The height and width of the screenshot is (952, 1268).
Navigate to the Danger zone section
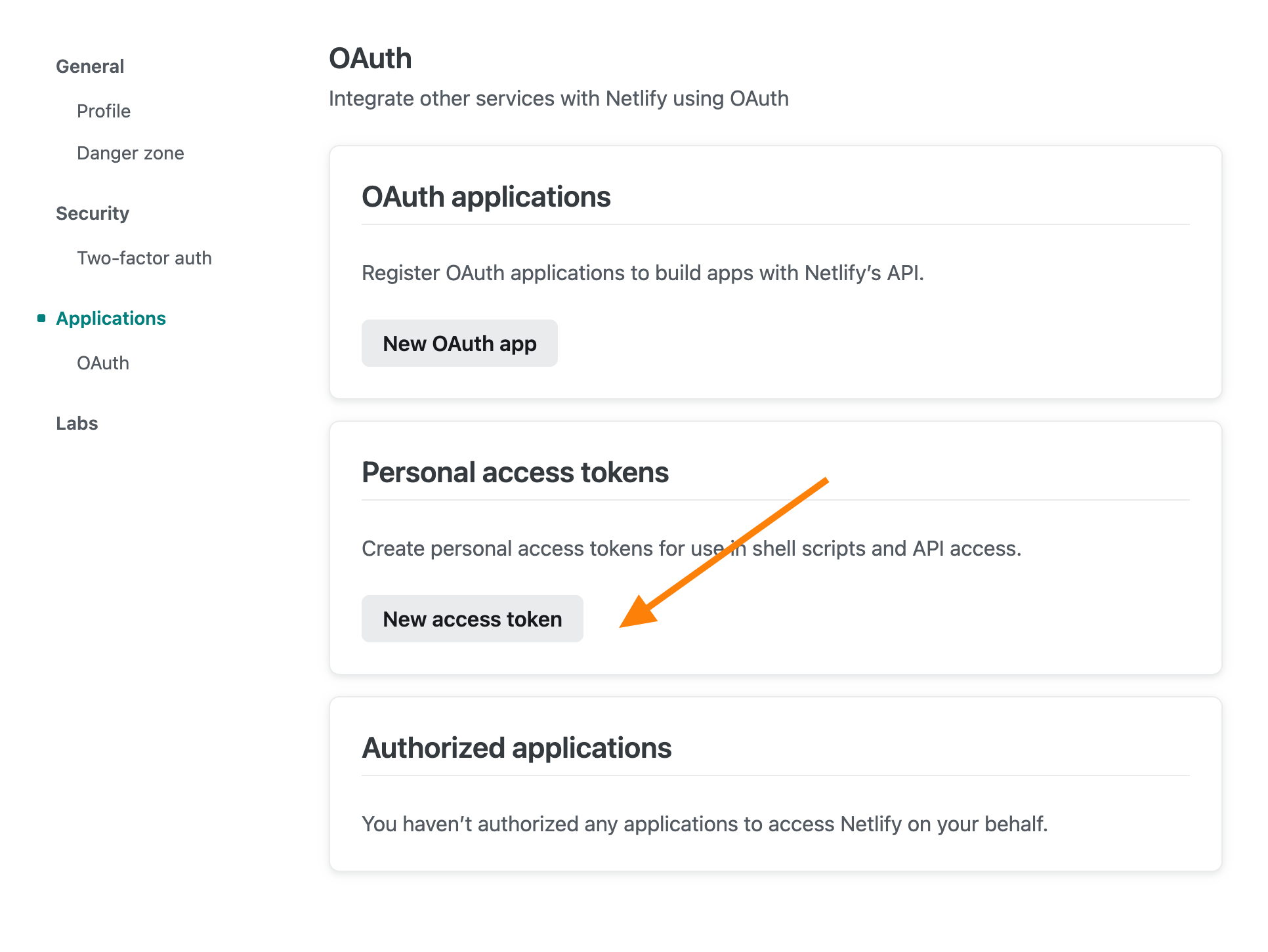(130, 153)
